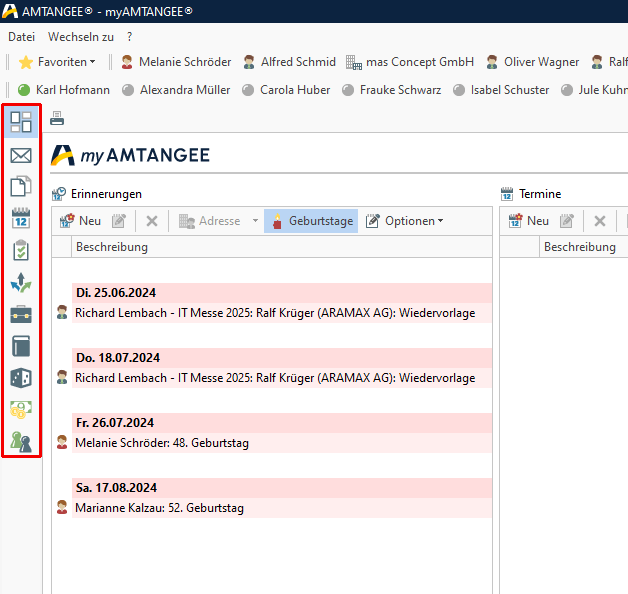Click the Do. 18.07.2024 date group header
The image size is (628, 594).
click(x=282, y=358)
